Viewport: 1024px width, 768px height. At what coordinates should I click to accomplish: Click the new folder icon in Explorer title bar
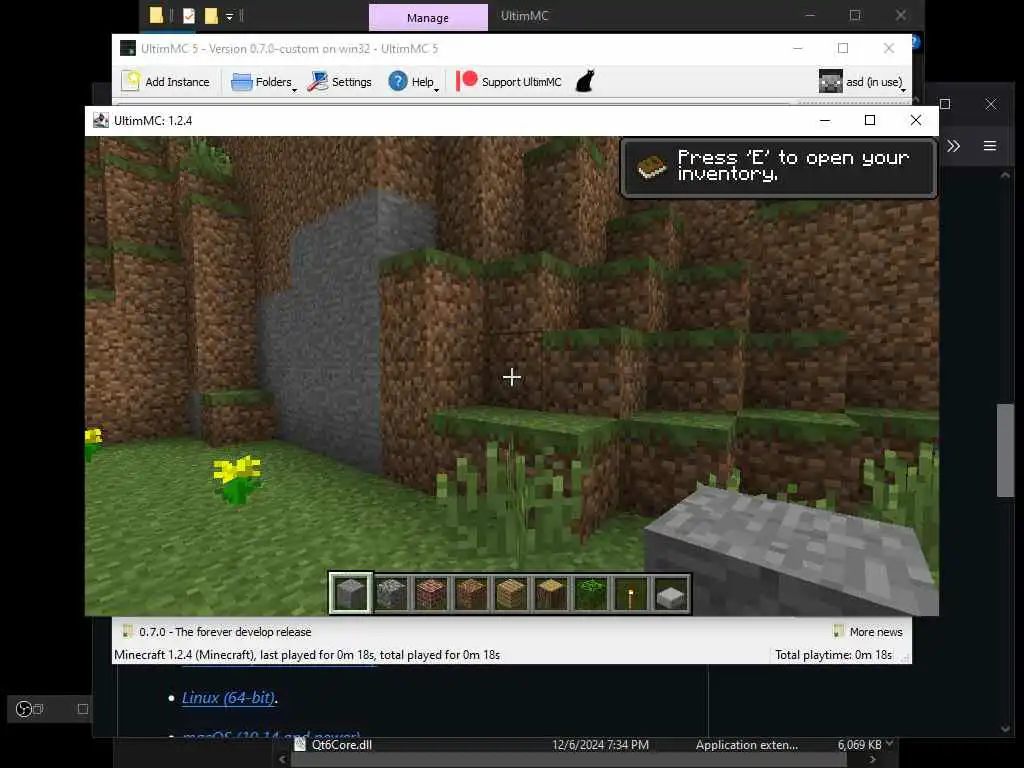pyautogui.click(x=211, y=16)
